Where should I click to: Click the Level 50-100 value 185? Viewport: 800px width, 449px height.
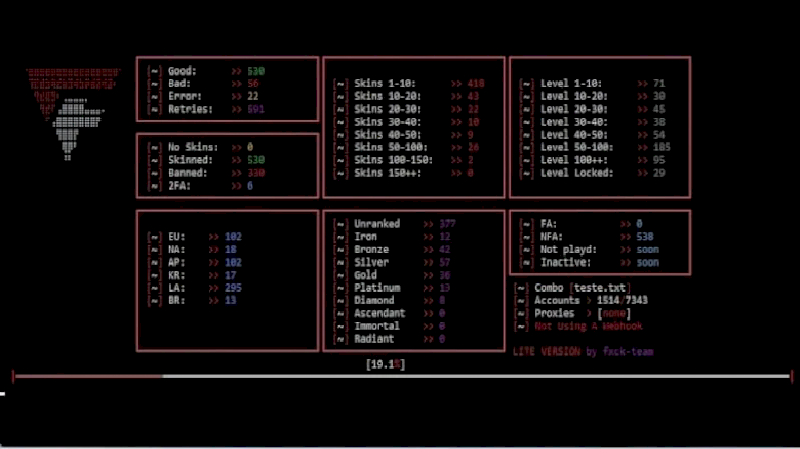(x=662, y=147)
